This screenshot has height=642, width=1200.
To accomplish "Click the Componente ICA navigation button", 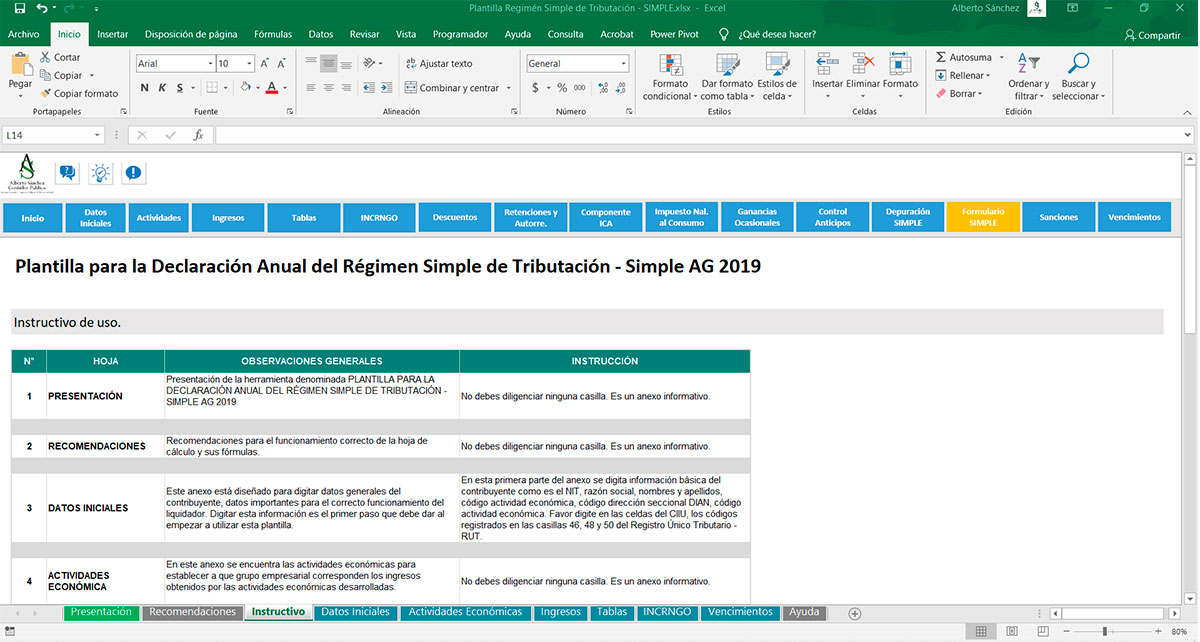I will [606, 217].
